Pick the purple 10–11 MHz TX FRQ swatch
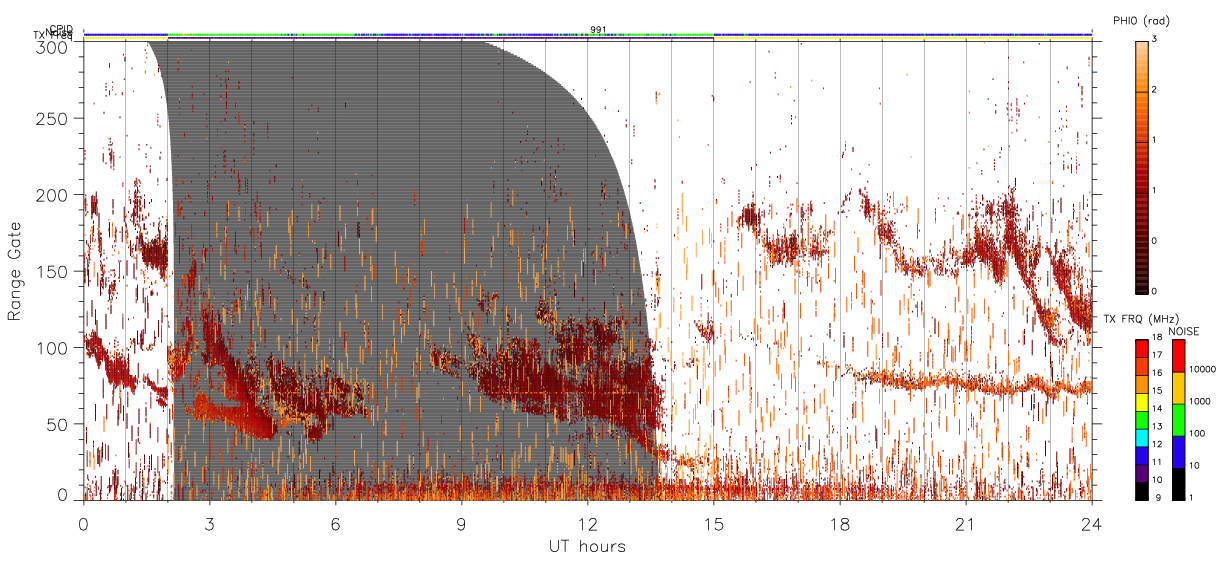1228x567 pixels. coord(1142,471)
